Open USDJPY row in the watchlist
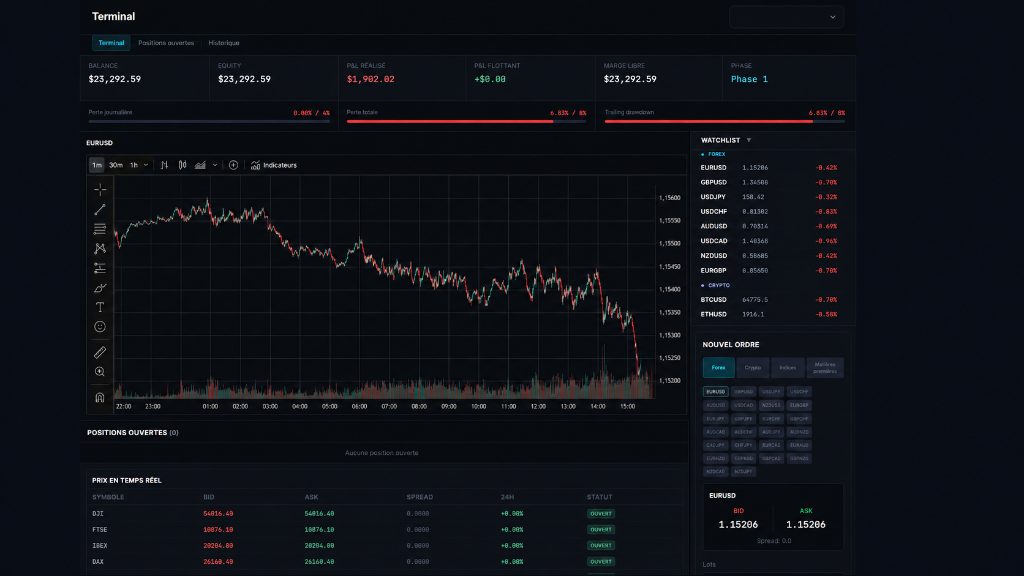This screenshot has height=576, width=1024. [x=772, y=197]
